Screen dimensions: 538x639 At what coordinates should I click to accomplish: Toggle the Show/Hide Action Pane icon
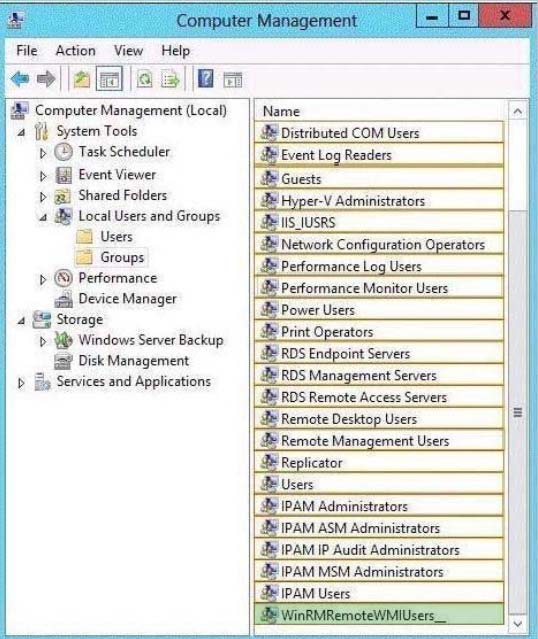(233, 79)
